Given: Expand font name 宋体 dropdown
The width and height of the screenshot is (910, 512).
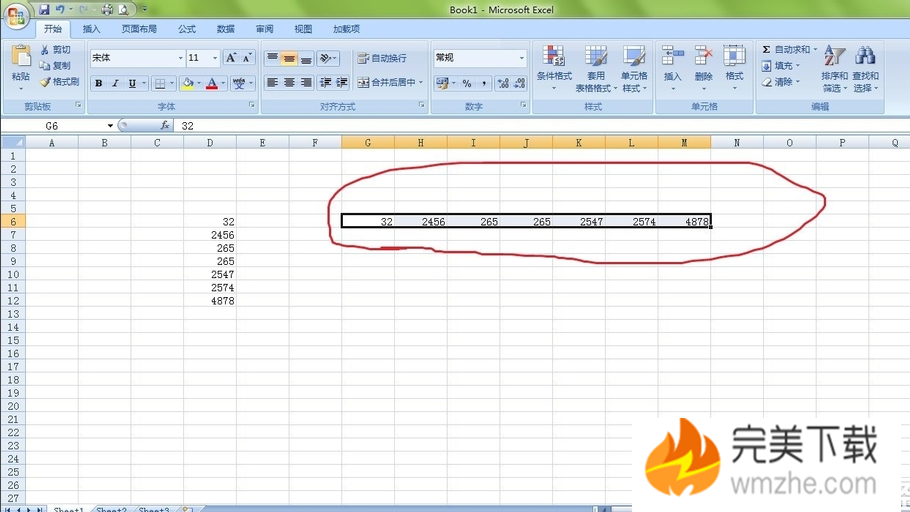Looking at the screenshot, I should (x=180, y=58).
